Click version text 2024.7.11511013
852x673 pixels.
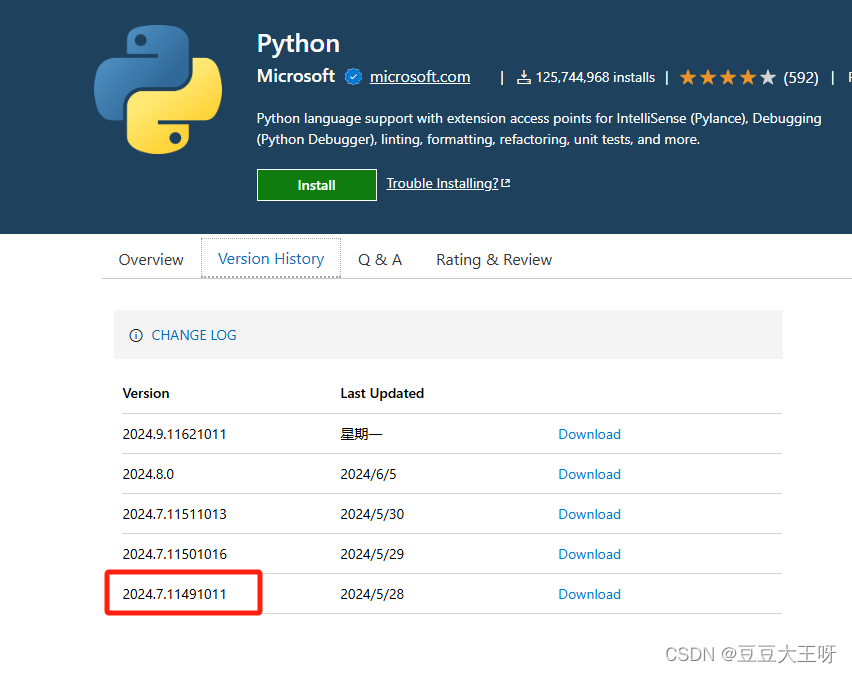(174, 514)
